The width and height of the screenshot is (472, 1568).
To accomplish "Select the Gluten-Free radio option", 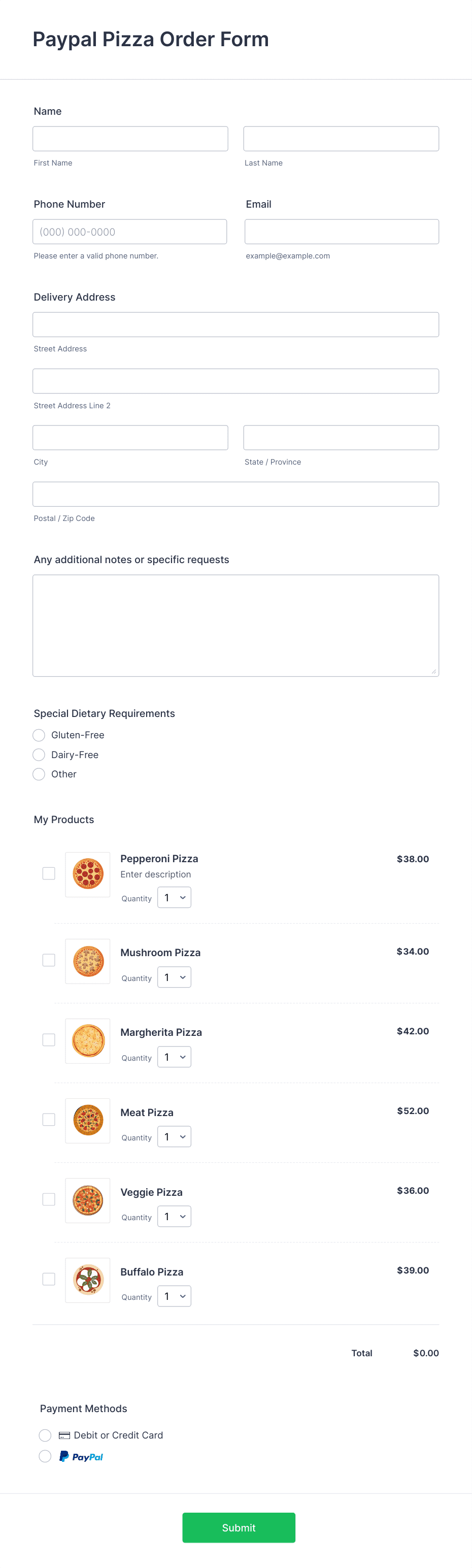I will click(x=39, y=735).
